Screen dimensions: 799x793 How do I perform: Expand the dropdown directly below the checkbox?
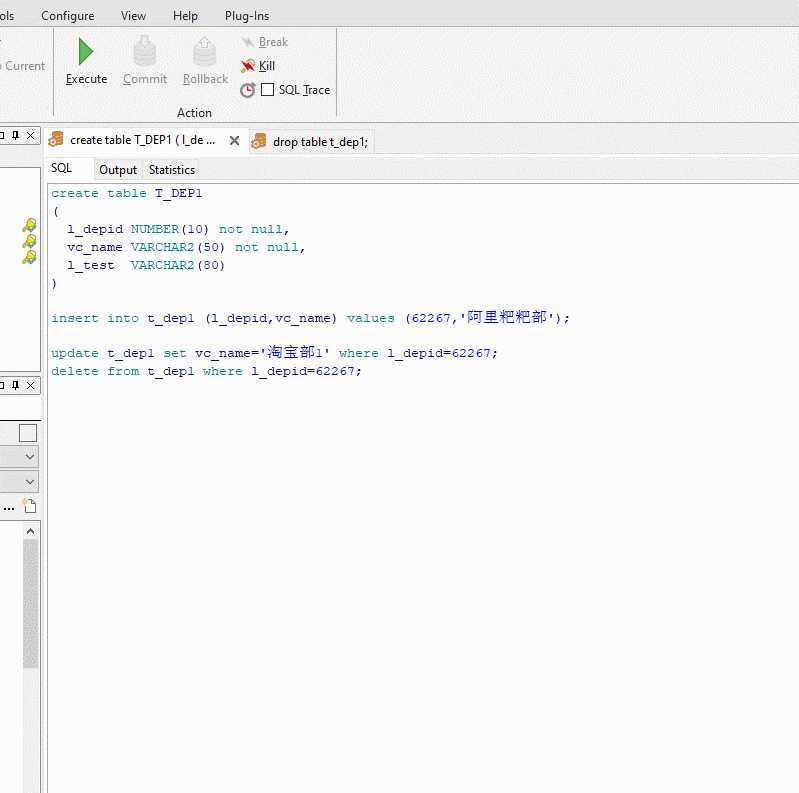[30, 456]
